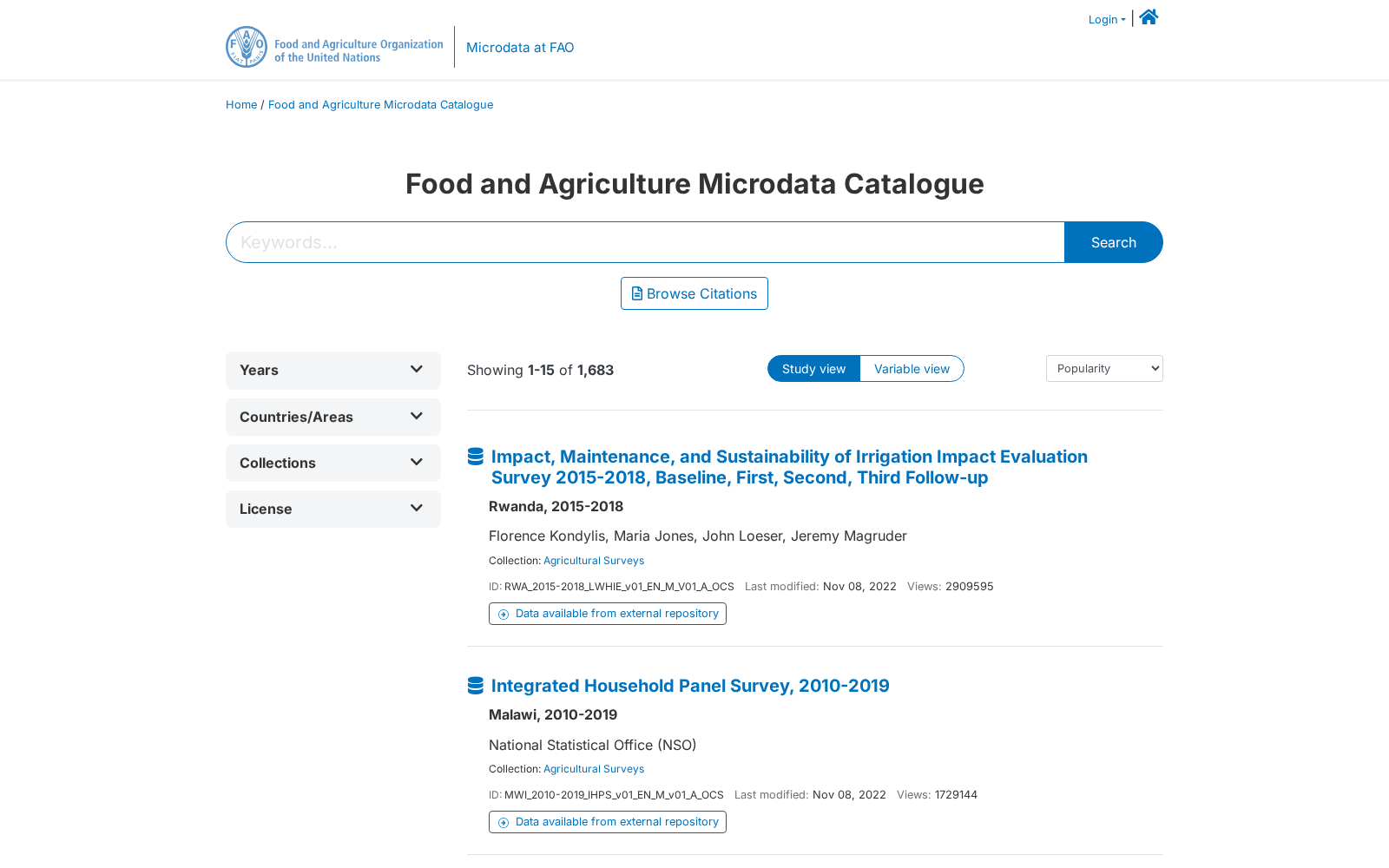The width and height of the screenshot is (1389, 868).
Task: Click document icon on Browse Citations button
Action: pos(637,293)
